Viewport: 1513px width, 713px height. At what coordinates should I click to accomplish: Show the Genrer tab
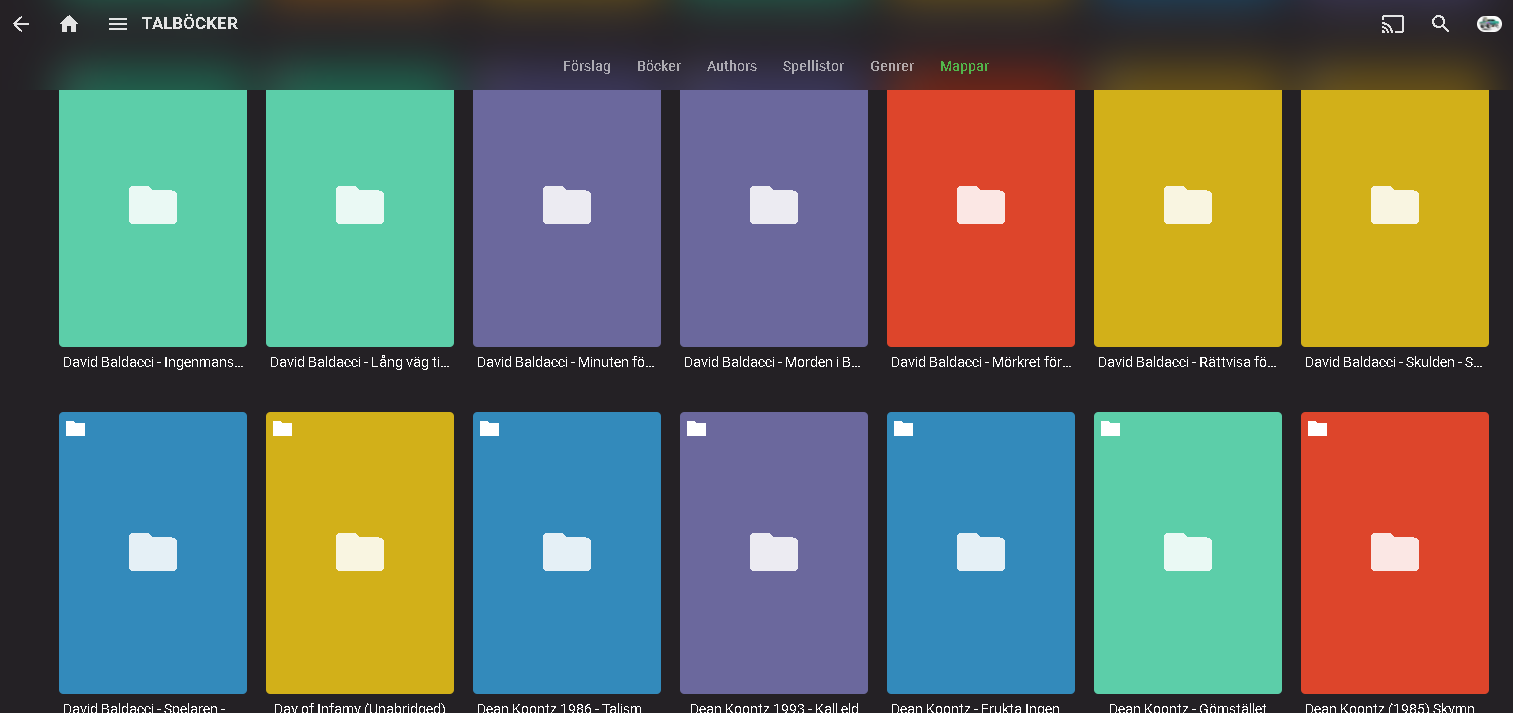892,66
